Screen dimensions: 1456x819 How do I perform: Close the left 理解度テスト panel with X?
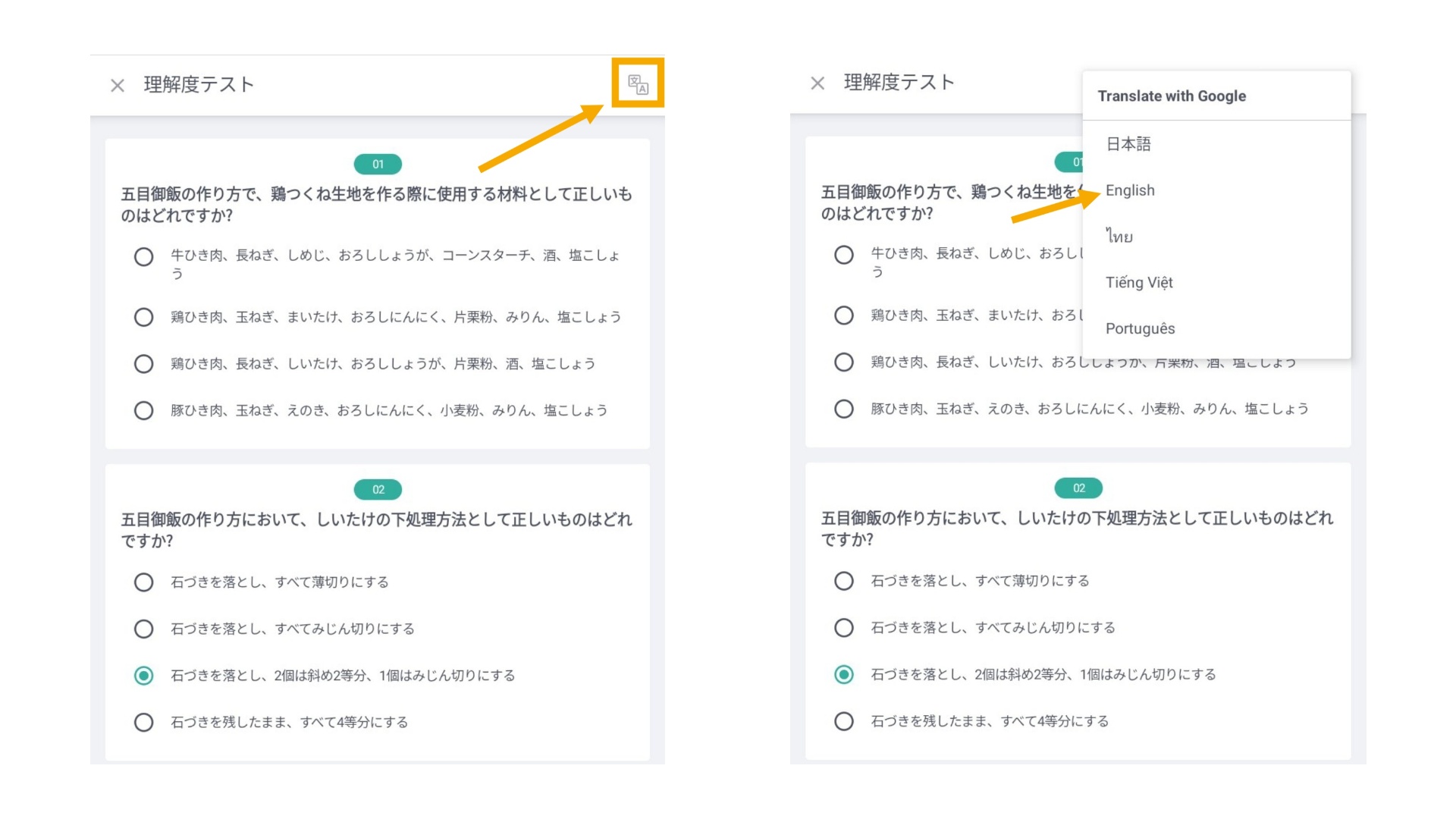point(118,85)
